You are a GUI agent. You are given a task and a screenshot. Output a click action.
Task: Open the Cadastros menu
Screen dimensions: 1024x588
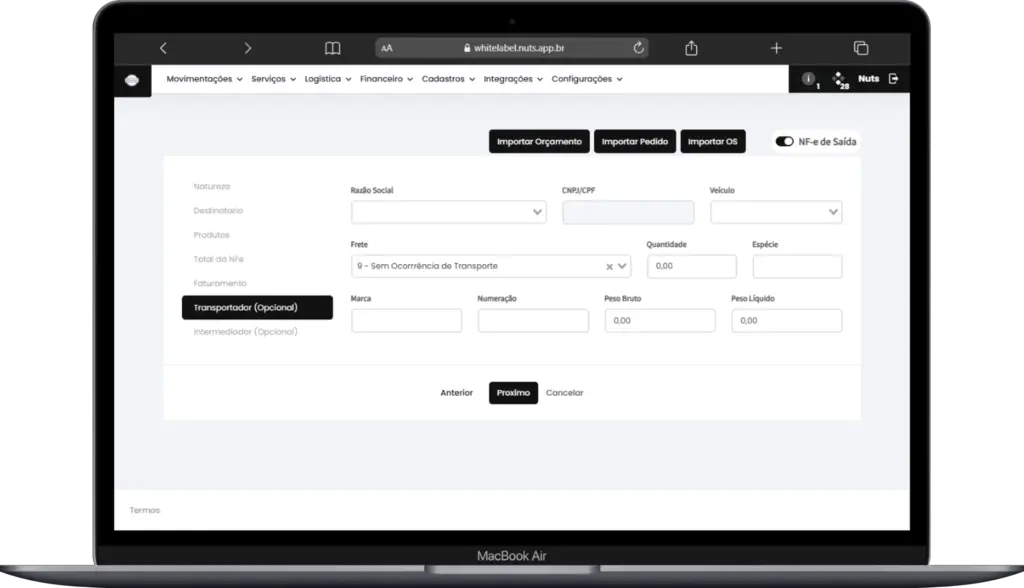pos(448,79)
